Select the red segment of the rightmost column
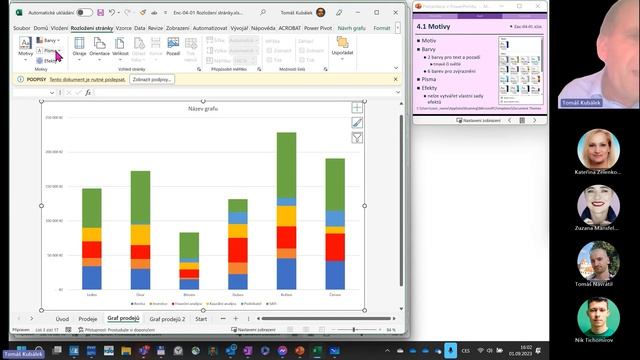 click(335, 247)
